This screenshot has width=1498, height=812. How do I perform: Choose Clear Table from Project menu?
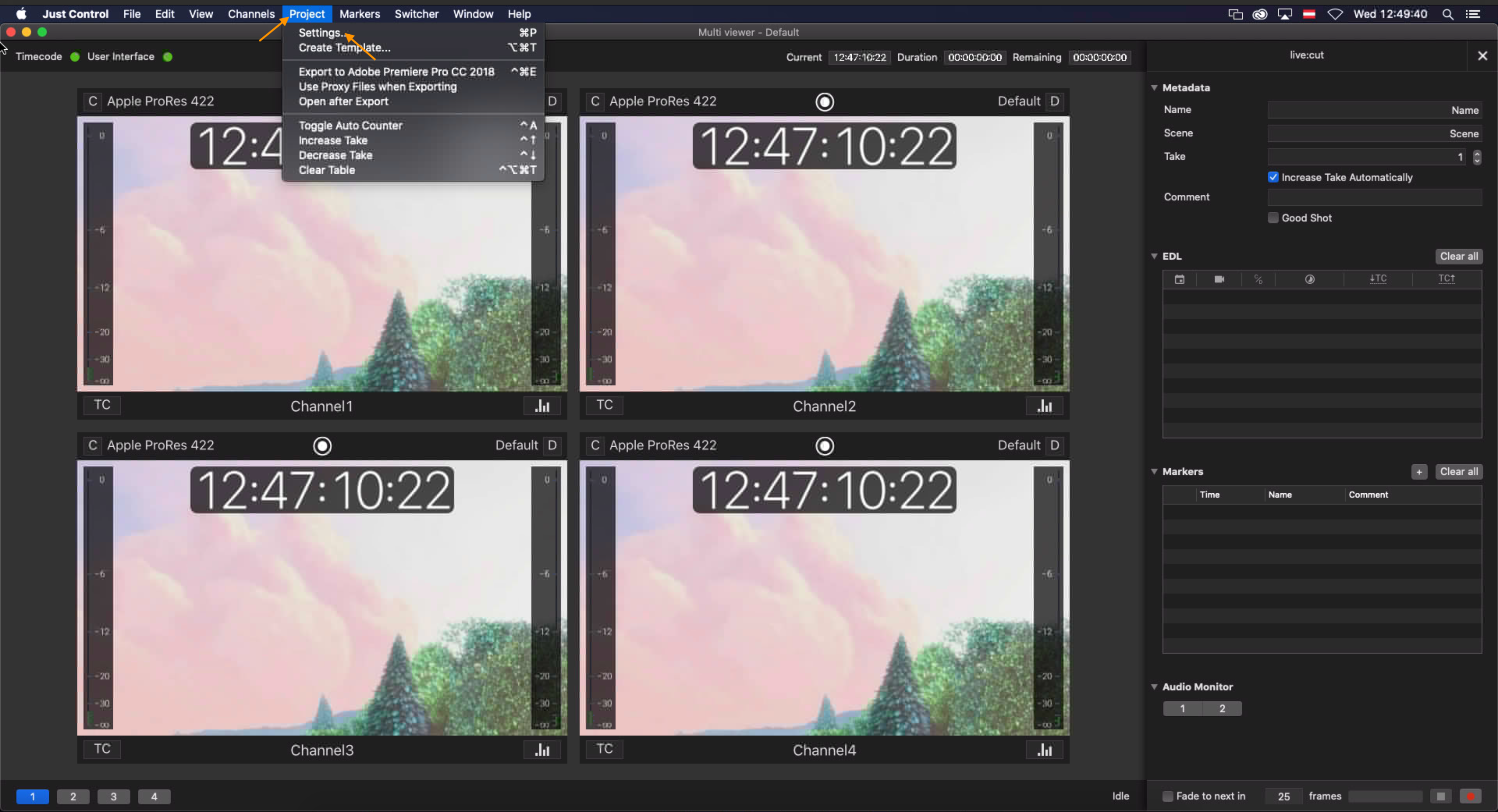tap(413, 171)
